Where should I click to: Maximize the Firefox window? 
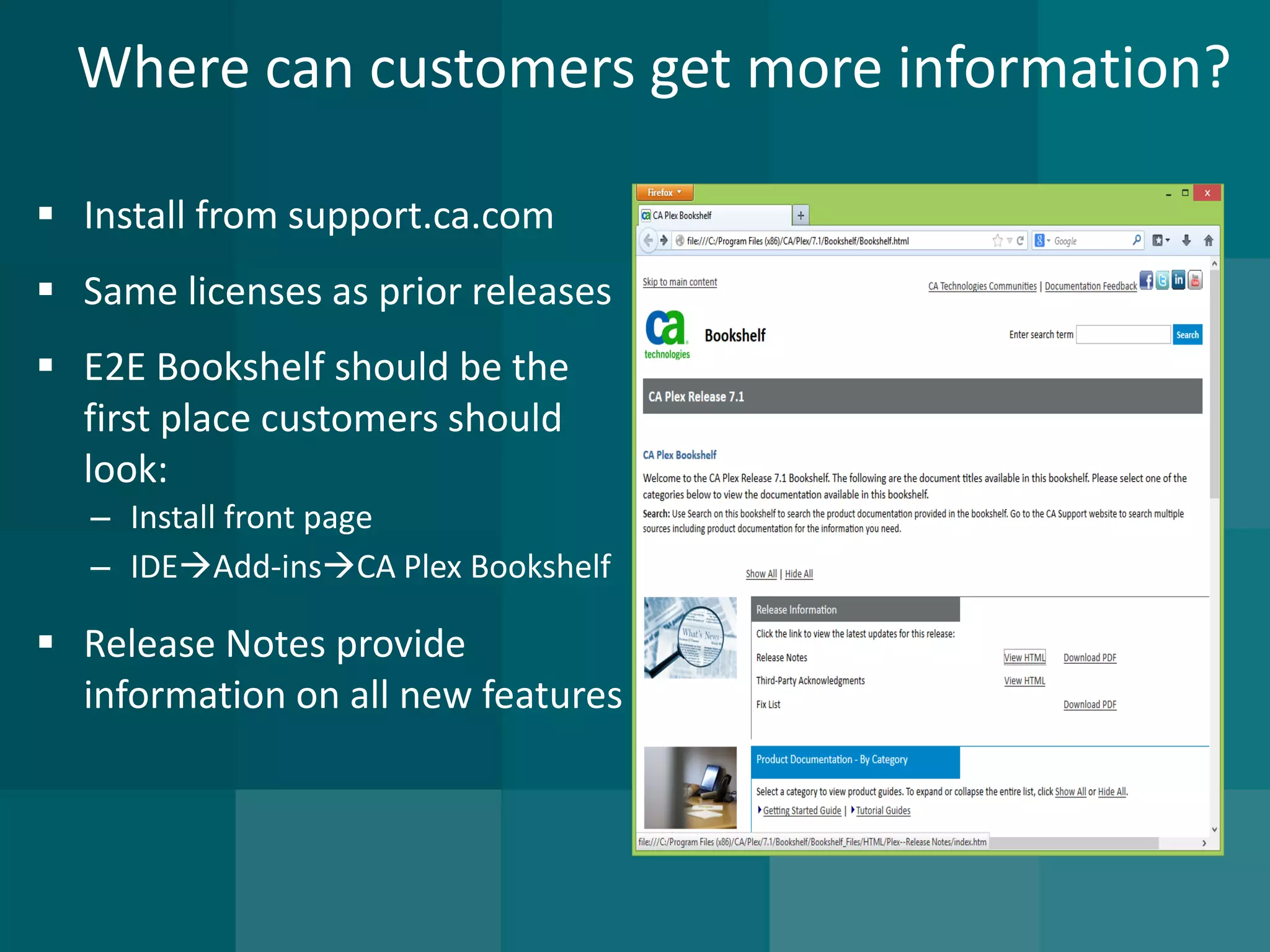click(x=1185, y=193)
